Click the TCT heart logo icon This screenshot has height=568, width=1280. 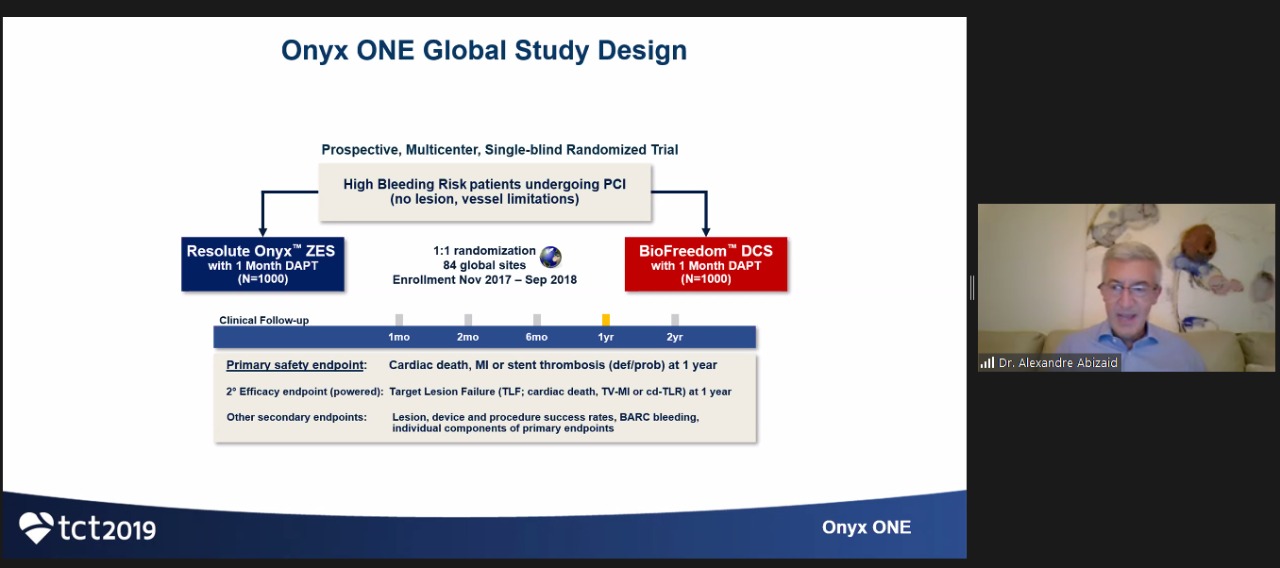pos(36,527)
